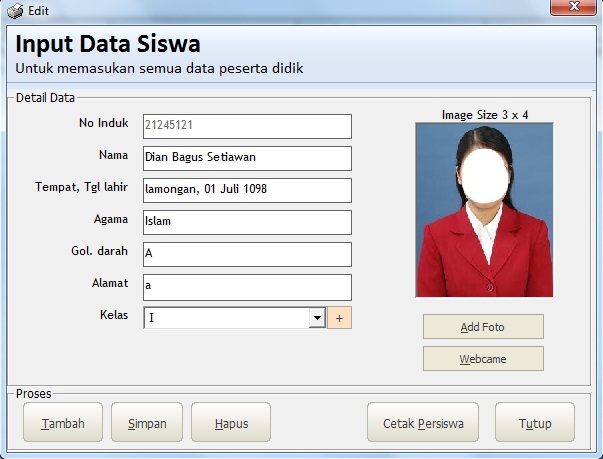The image size is (603, 459).
Task: Print using Cetak Persiswa button
Action: pyautogui.click(x=423, y=422)
